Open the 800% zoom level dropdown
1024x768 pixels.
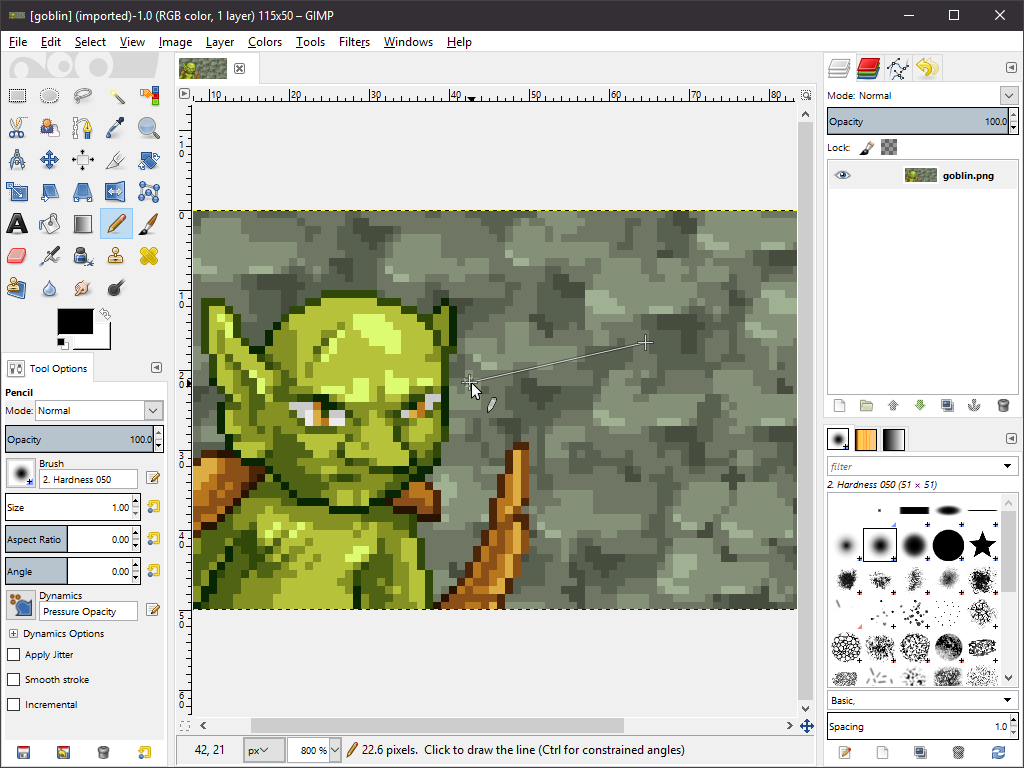tap(335, 750)
